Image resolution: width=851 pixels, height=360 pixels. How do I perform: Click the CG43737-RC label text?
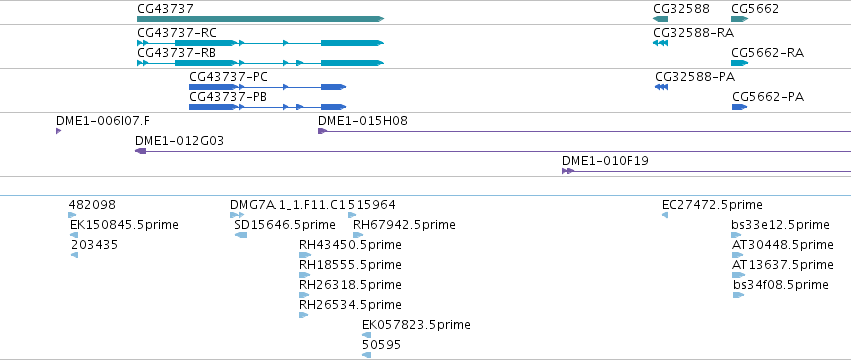click(x=177, y=33)
